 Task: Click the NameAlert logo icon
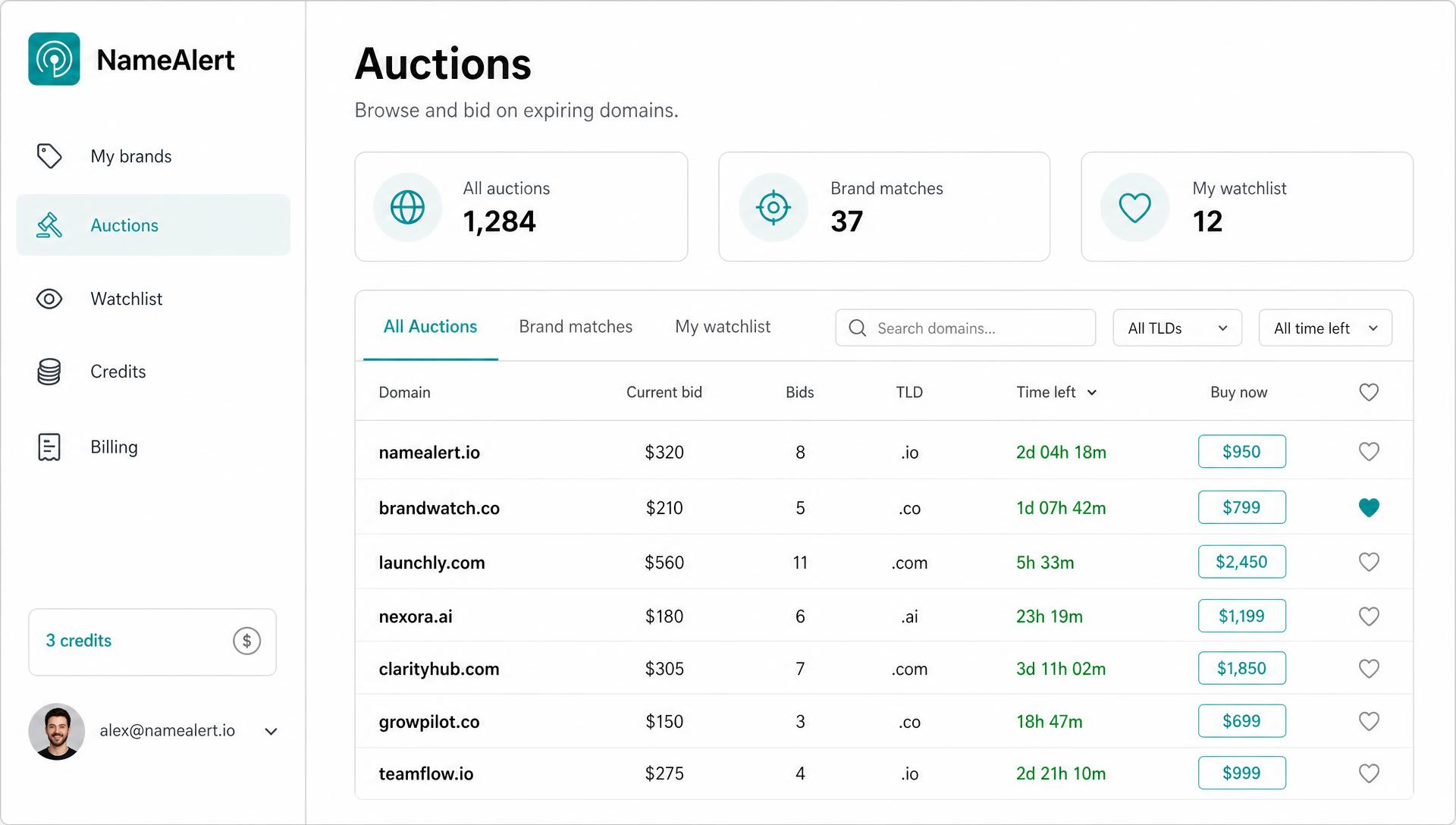tap(54, 59)
